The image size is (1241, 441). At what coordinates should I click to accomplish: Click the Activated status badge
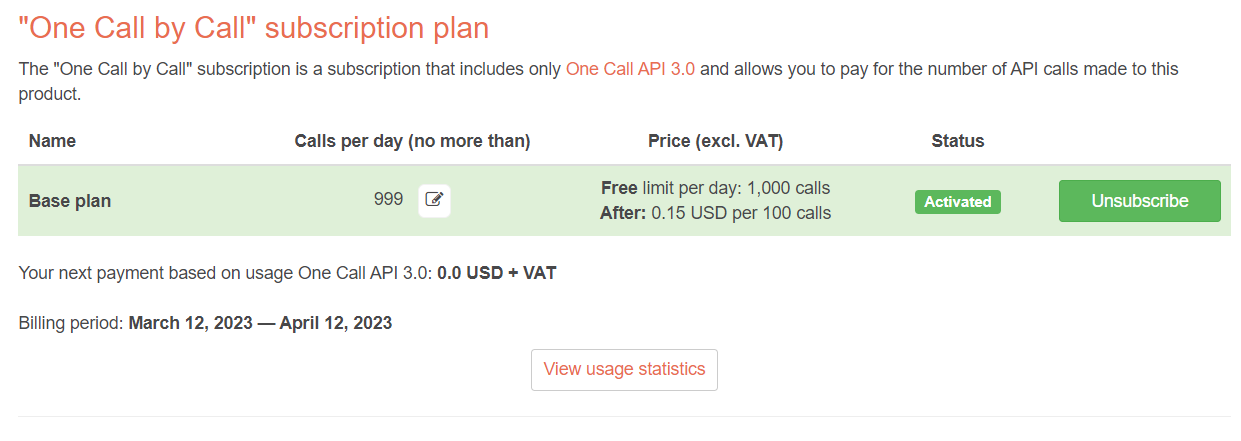957,201
